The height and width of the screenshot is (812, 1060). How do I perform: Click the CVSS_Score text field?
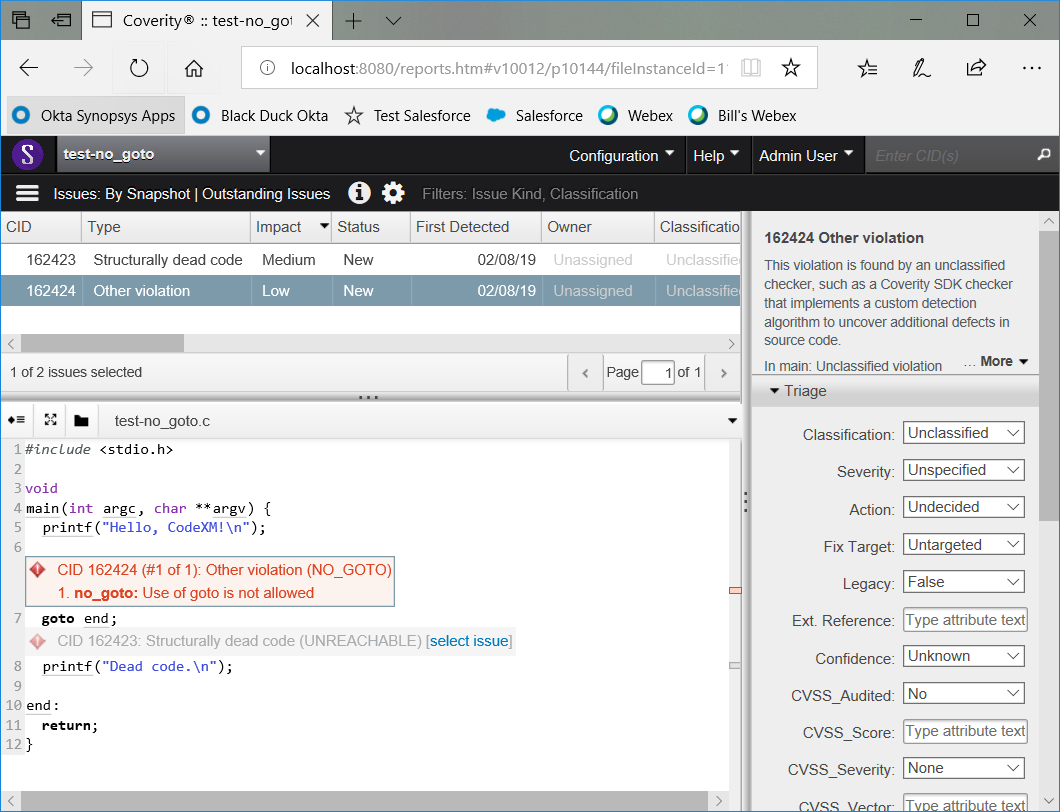click(965, 732)
